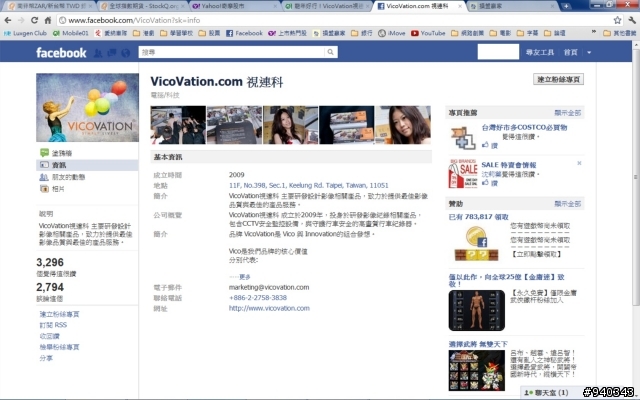Close the VicoVation.com Facebook tab

tap(460, 6)
